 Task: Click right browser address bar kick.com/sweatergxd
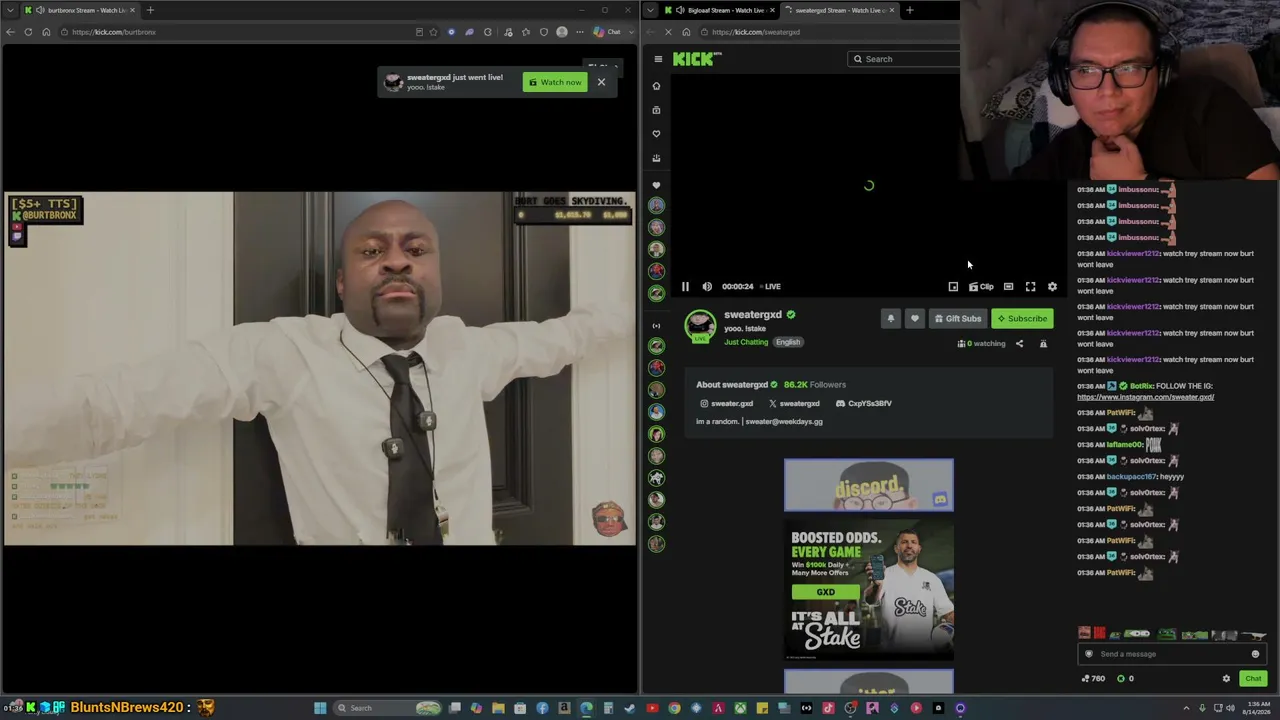point(830,32)
